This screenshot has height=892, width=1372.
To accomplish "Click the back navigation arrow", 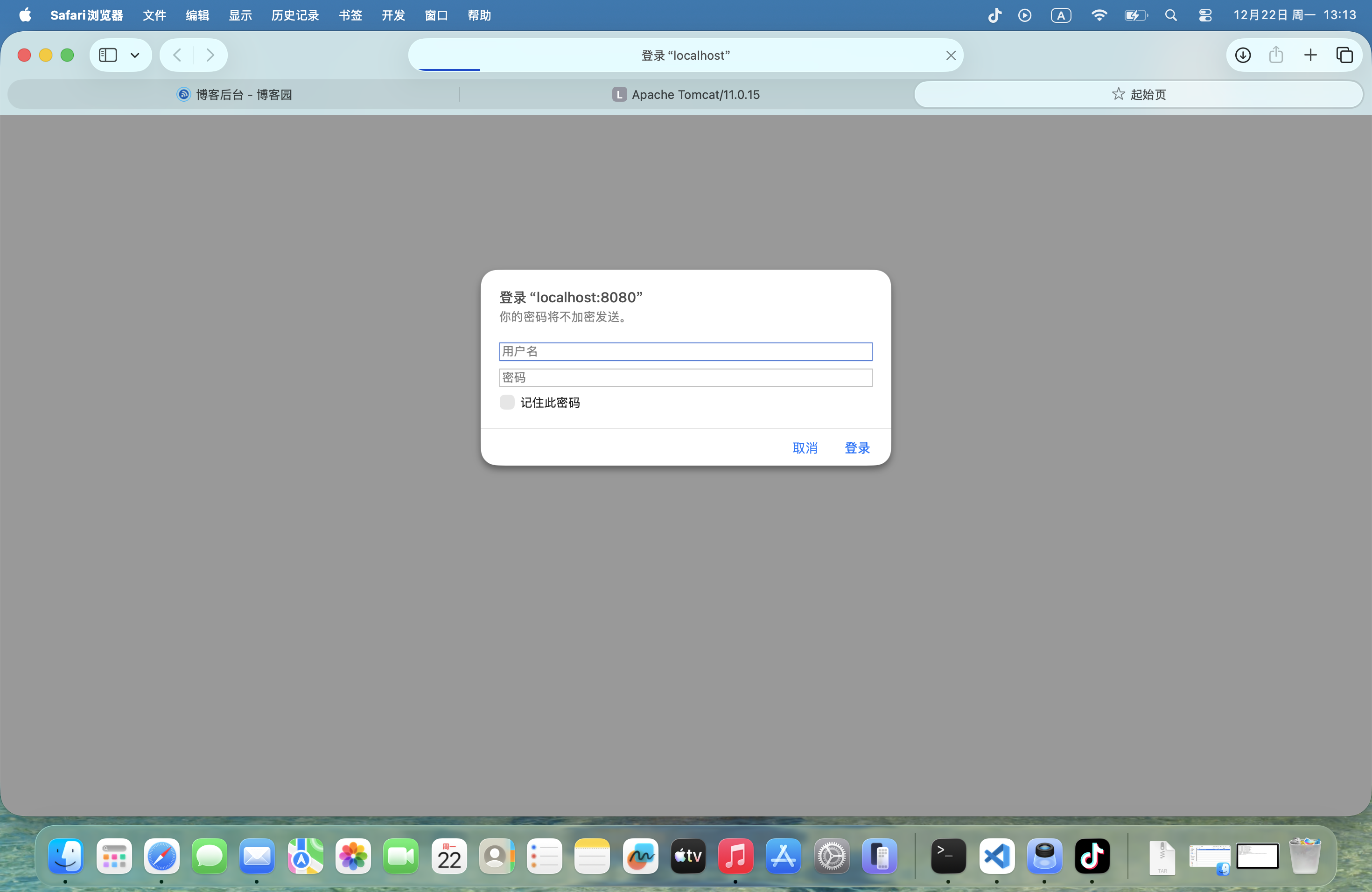I will click(x=177, y=56).
